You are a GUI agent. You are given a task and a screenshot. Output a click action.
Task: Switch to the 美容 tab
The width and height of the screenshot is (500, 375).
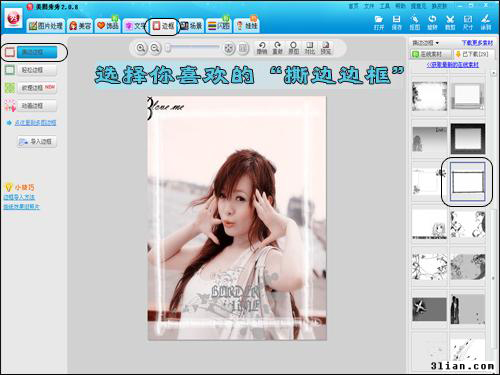pos(80,26)
